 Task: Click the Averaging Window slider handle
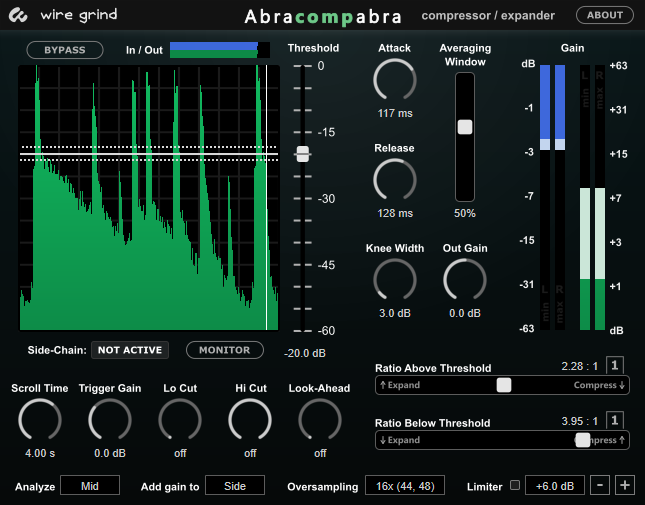tap(465, 127)
